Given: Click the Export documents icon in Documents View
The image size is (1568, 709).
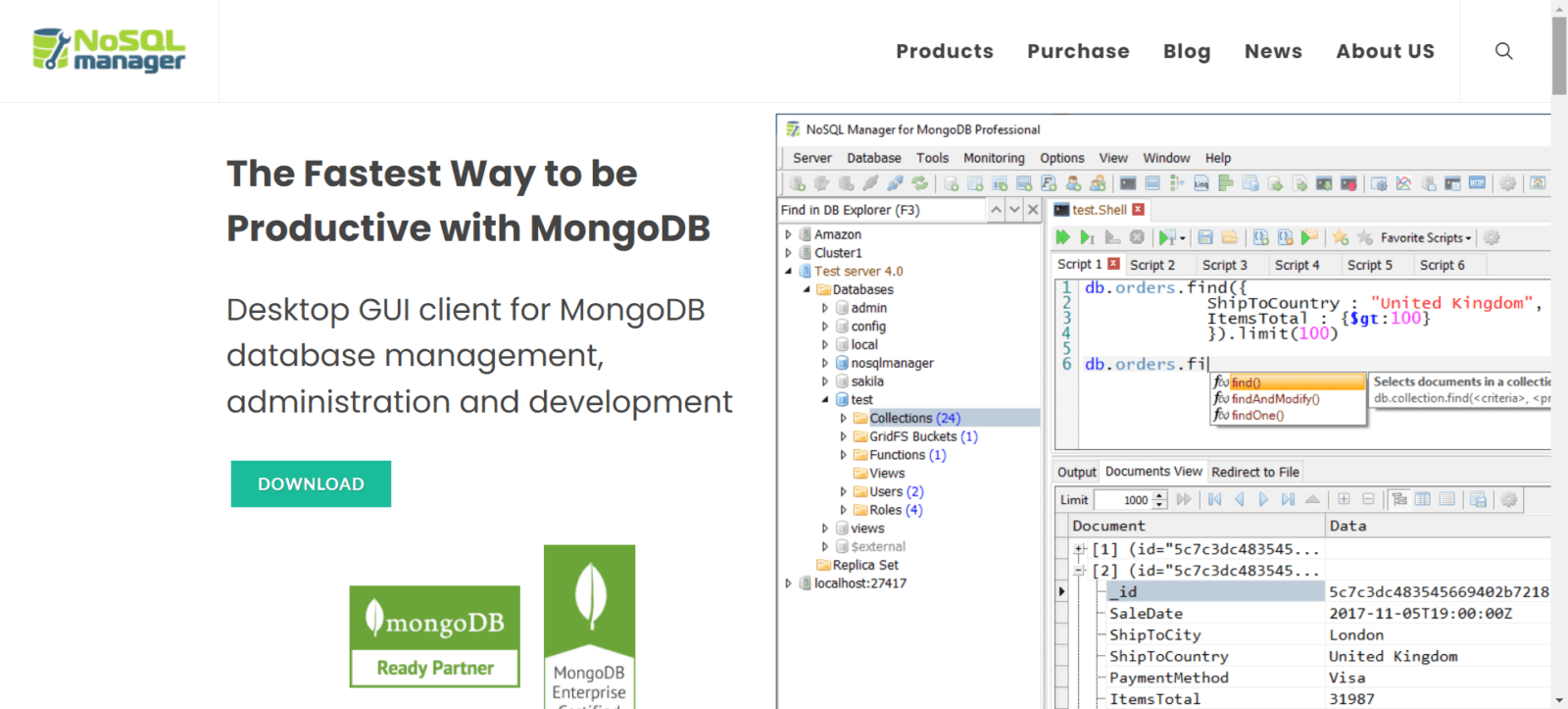Looking at the screenshot, I should [1478, 499].
